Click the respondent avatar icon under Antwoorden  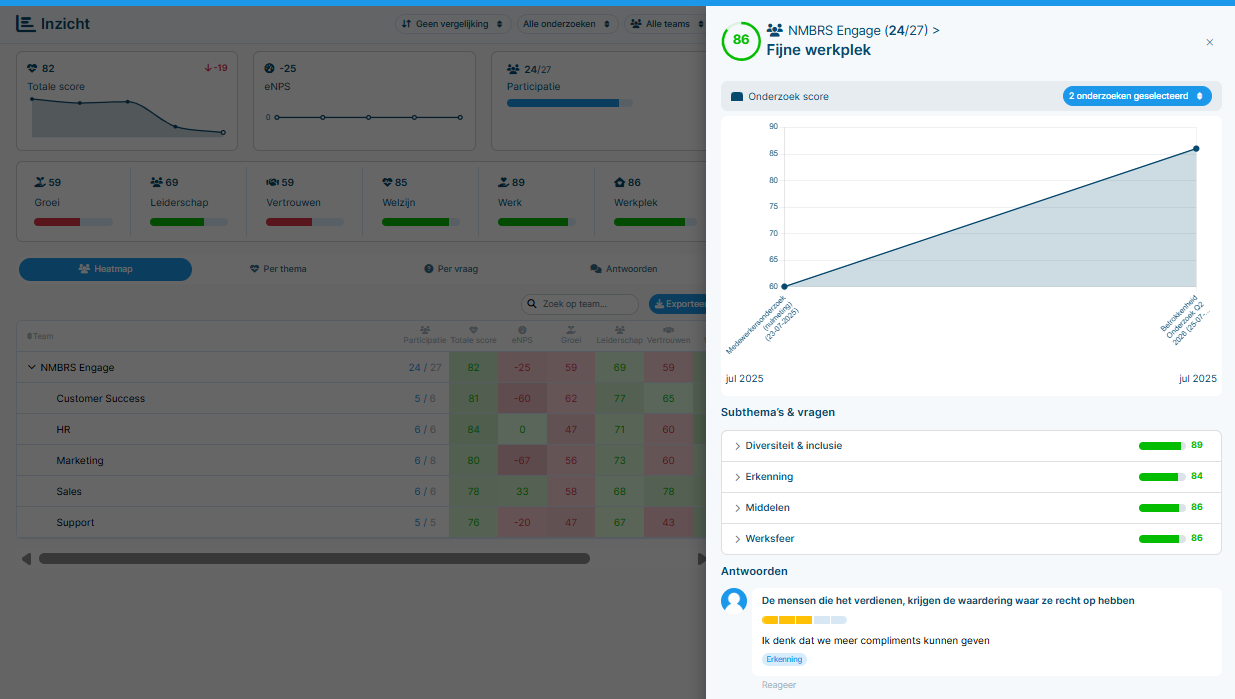734,600
